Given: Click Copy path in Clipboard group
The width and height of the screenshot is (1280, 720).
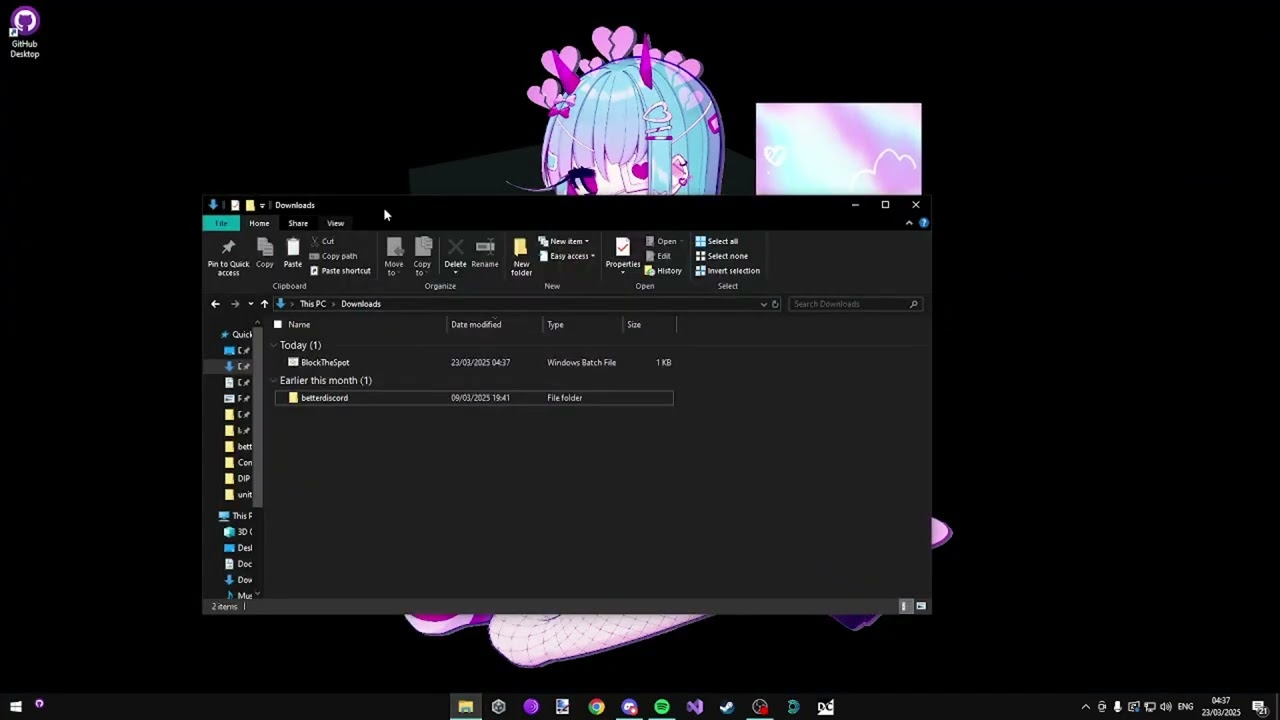Looking at the screenshot, I should [333, 256].
